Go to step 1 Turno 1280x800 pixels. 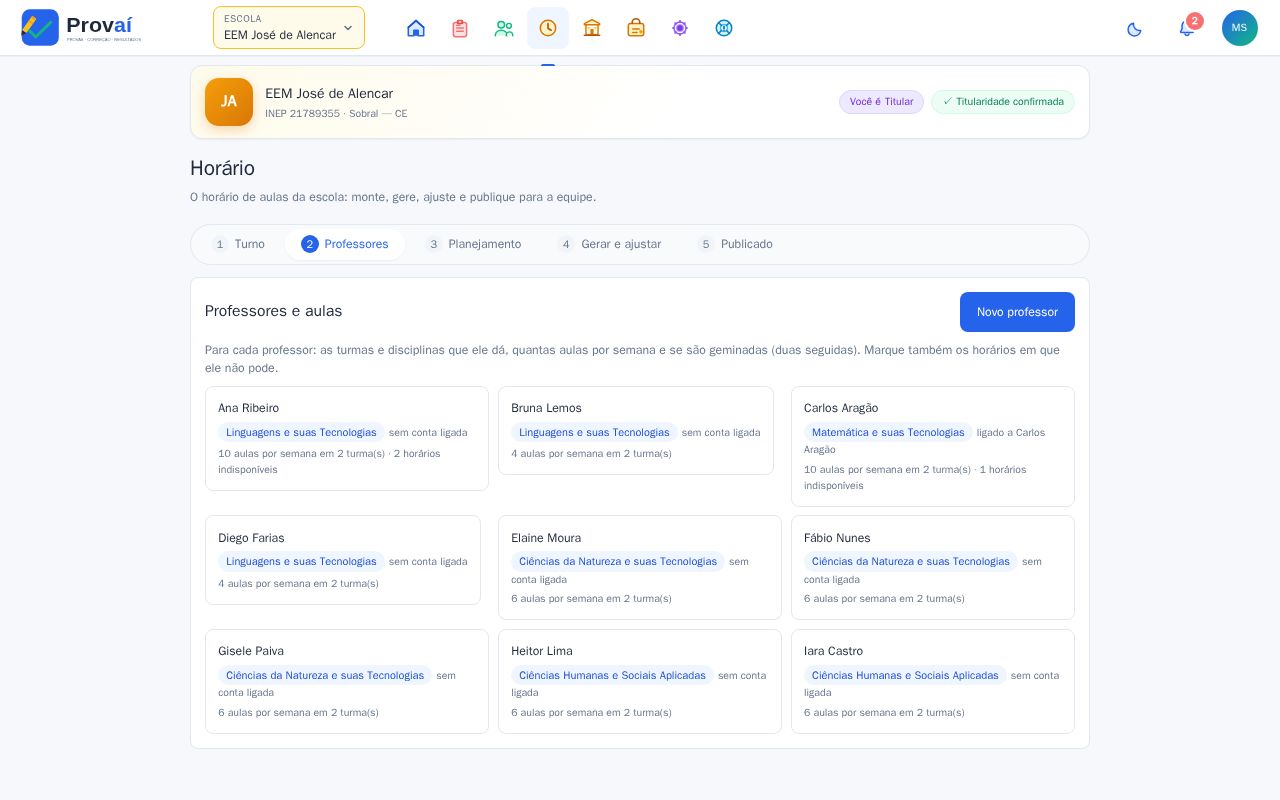click(239, 244)
